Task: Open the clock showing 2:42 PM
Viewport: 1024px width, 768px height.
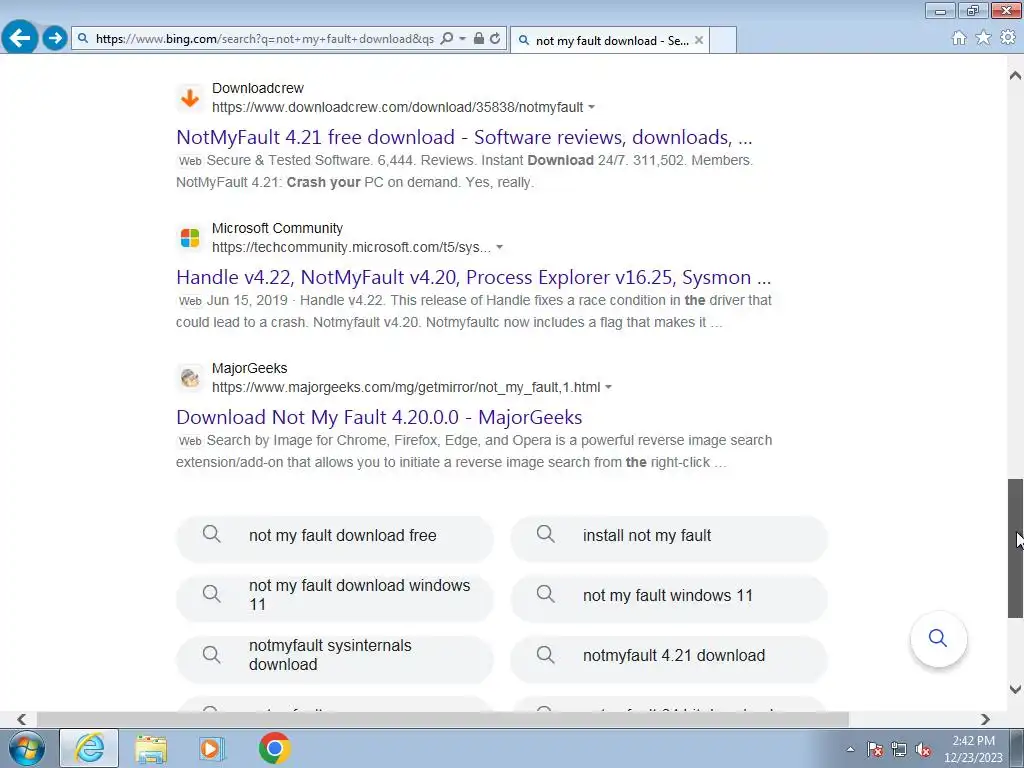Action: (x=973, y=749)
